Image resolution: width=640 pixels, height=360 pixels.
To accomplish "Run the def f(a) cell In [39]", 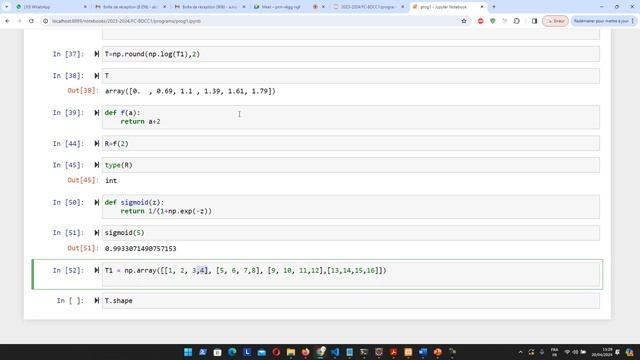I will 97,113.
